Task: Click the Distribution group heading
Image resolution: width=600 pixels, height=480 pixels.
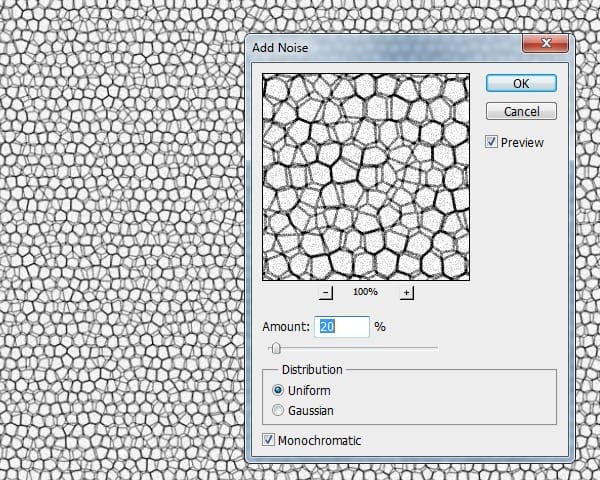Action: [x=312, y=369]
